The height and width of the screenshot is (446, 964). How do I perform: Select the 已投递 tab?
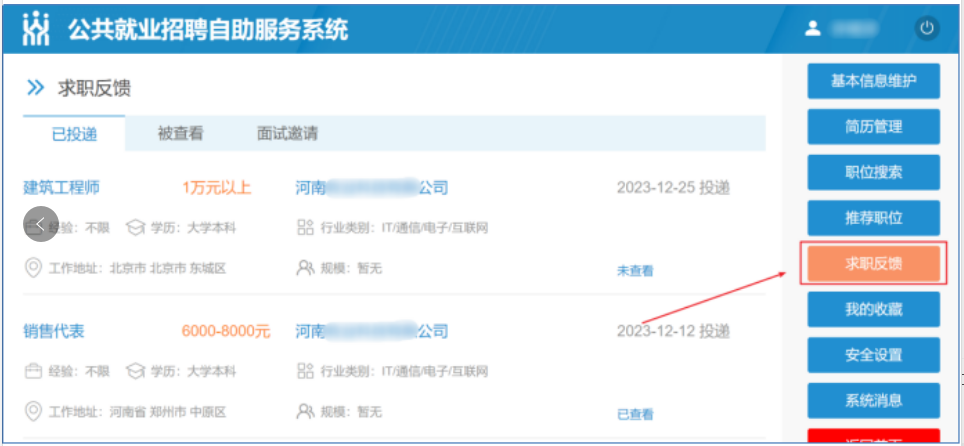[x=74, y=134]
